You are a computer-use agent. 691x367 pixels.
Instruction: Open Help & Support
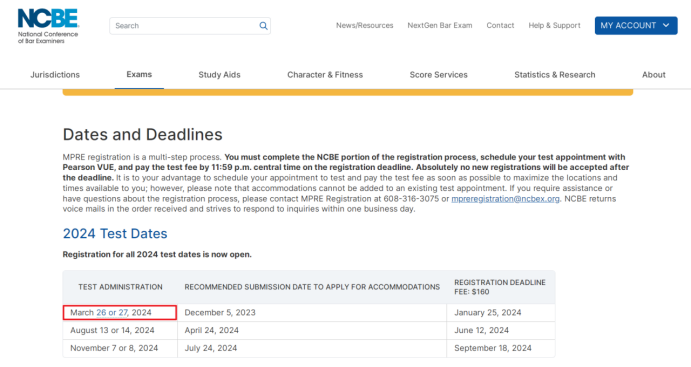[x=554, y=26]
